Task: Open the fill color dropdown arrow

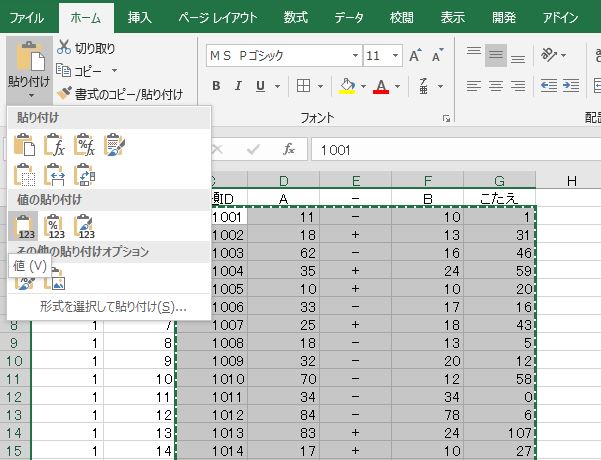Action: (x=363, y=86)
